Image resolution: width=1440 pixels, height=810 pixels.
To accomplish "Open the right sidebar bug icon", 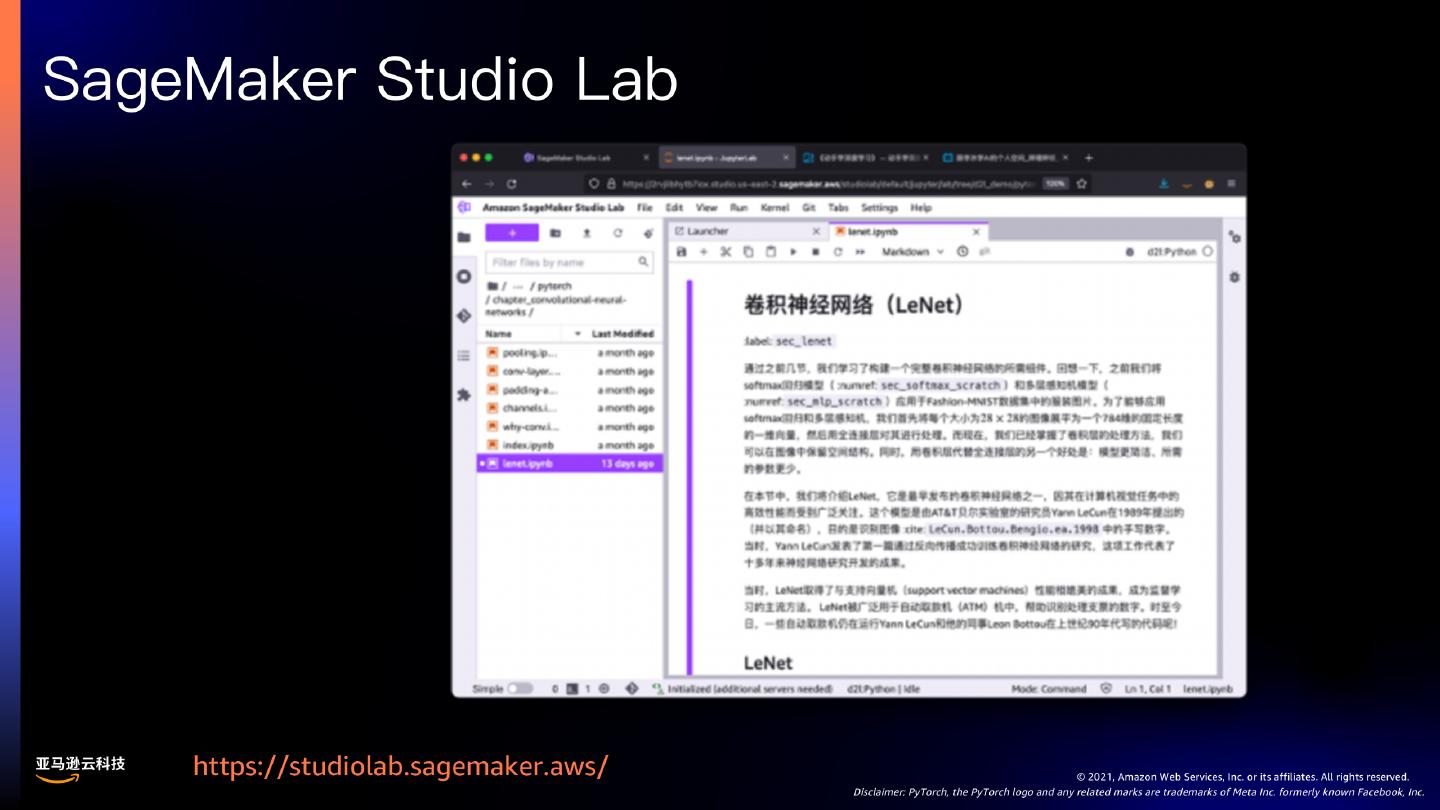I will [1235, 277].
